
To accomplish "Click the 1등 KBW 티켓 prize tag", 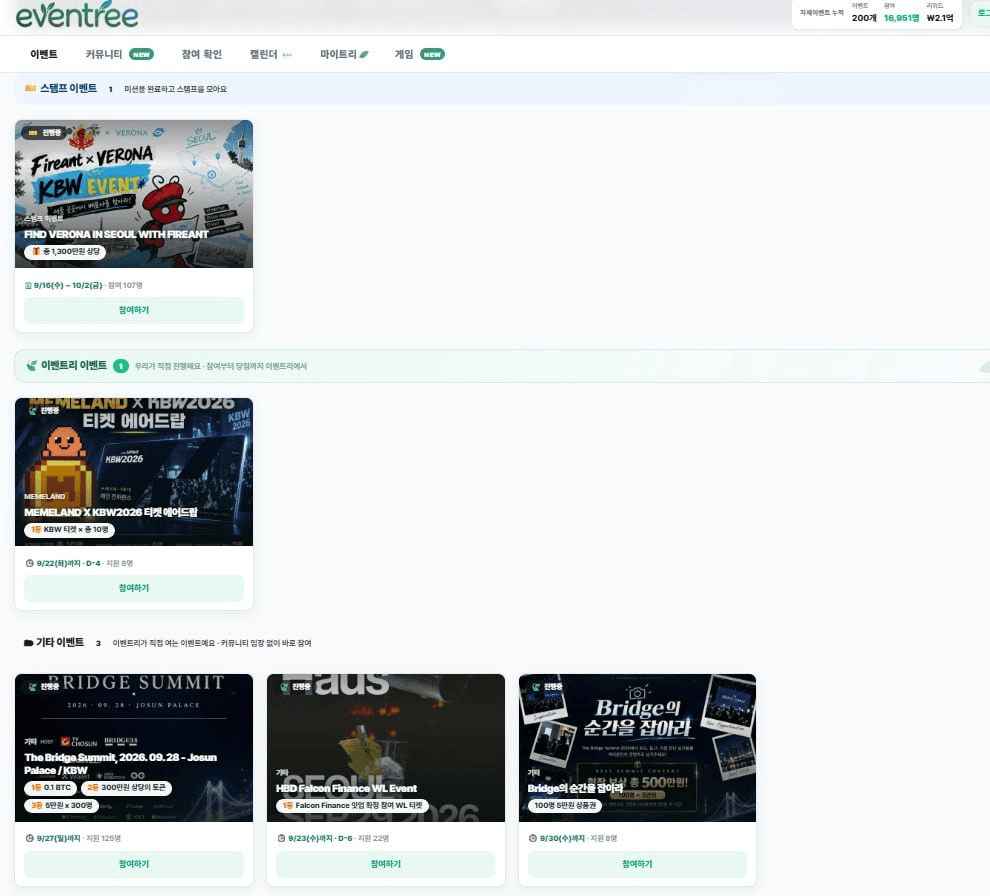I will click(69, 529).
